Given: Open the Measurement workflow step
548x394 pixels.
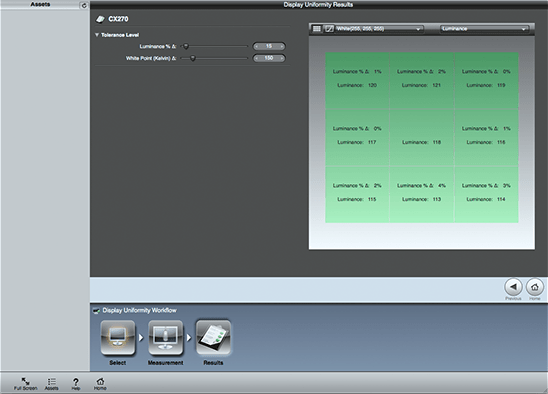Looking at the screenshot, I should click(165, 338).
